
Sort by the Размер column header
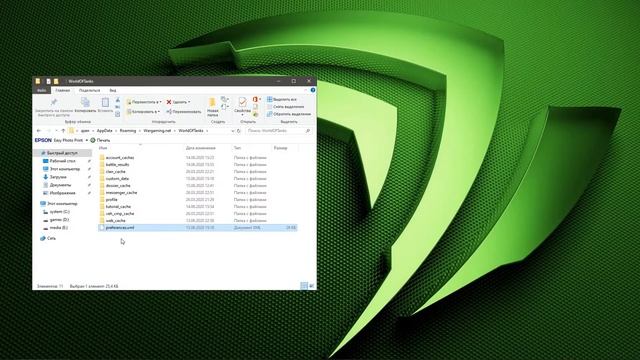(x=280, y=148)
